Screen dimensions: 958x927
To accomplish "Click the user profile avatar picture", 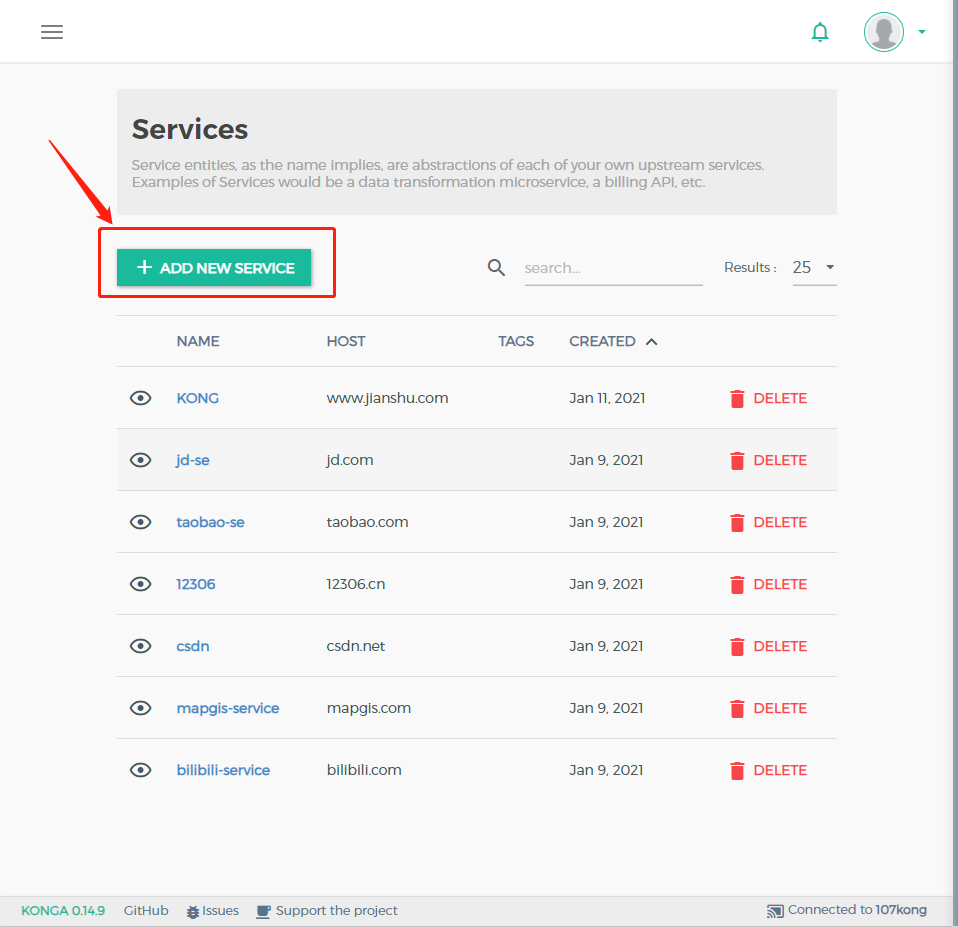I will point(883,31).
